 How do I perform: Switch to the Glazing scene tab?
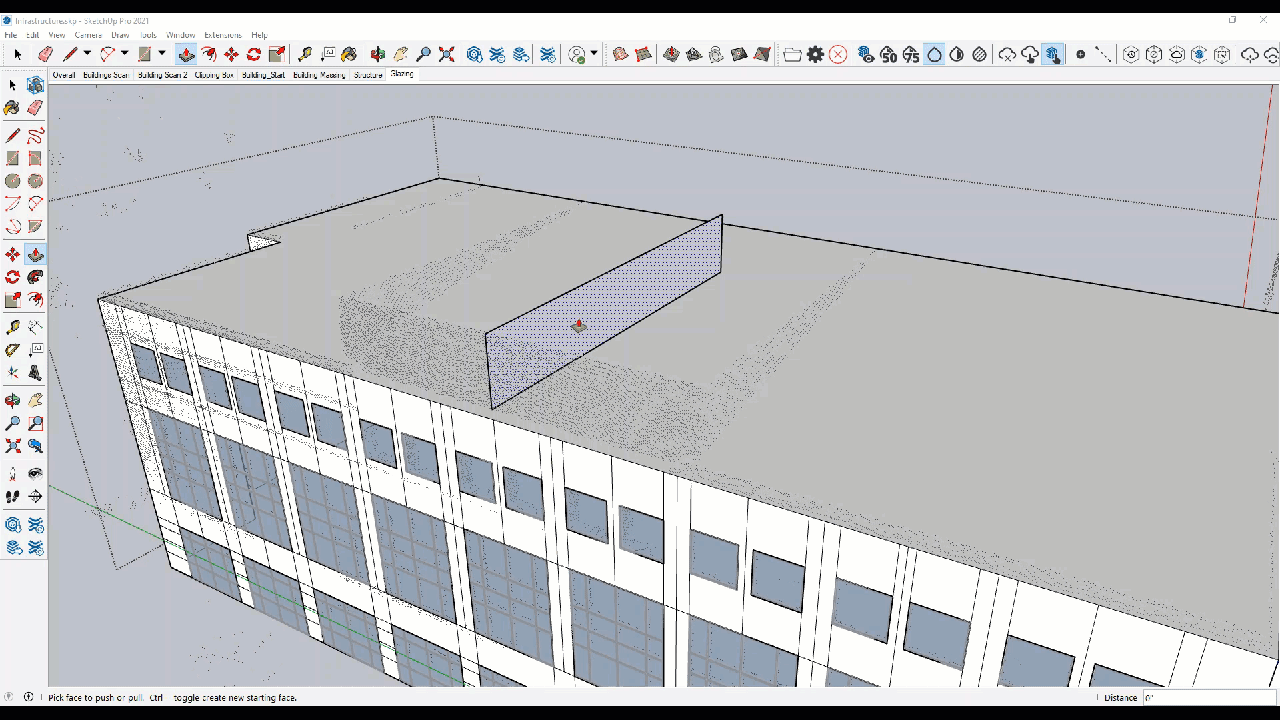tap(402, 74)
